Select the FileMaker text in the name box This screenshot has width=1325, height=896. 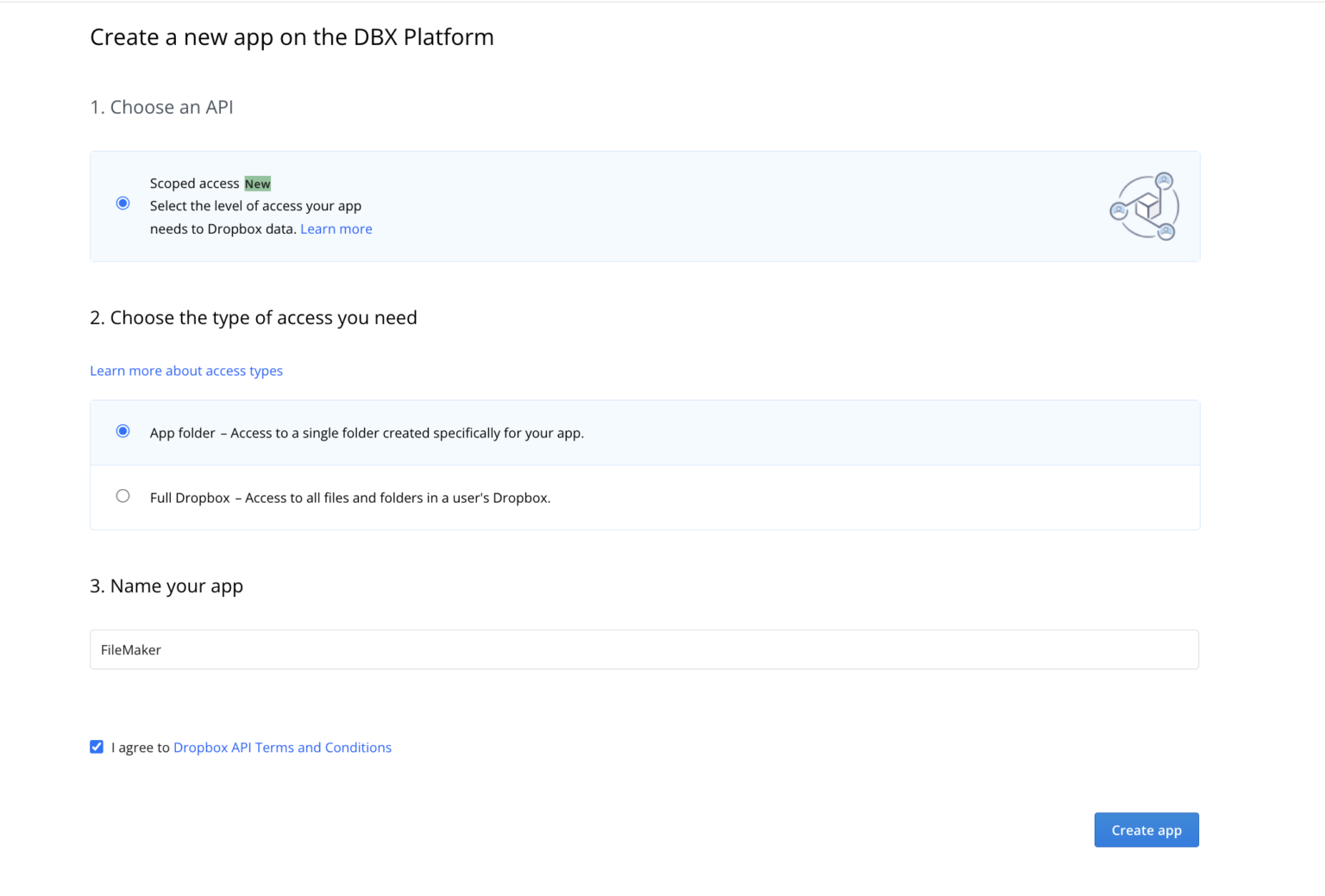(130, 649)
